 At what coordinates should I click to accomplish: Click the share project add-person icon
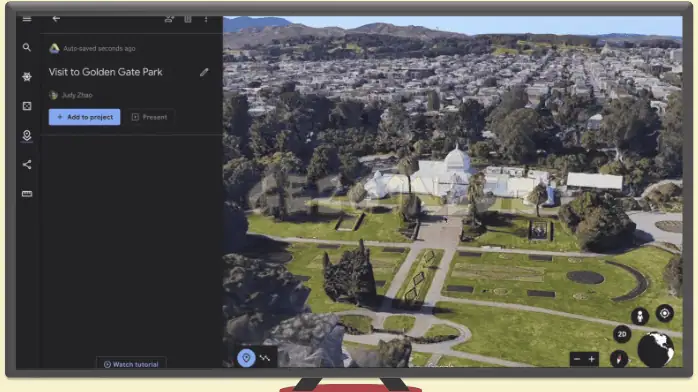(169, 19)
